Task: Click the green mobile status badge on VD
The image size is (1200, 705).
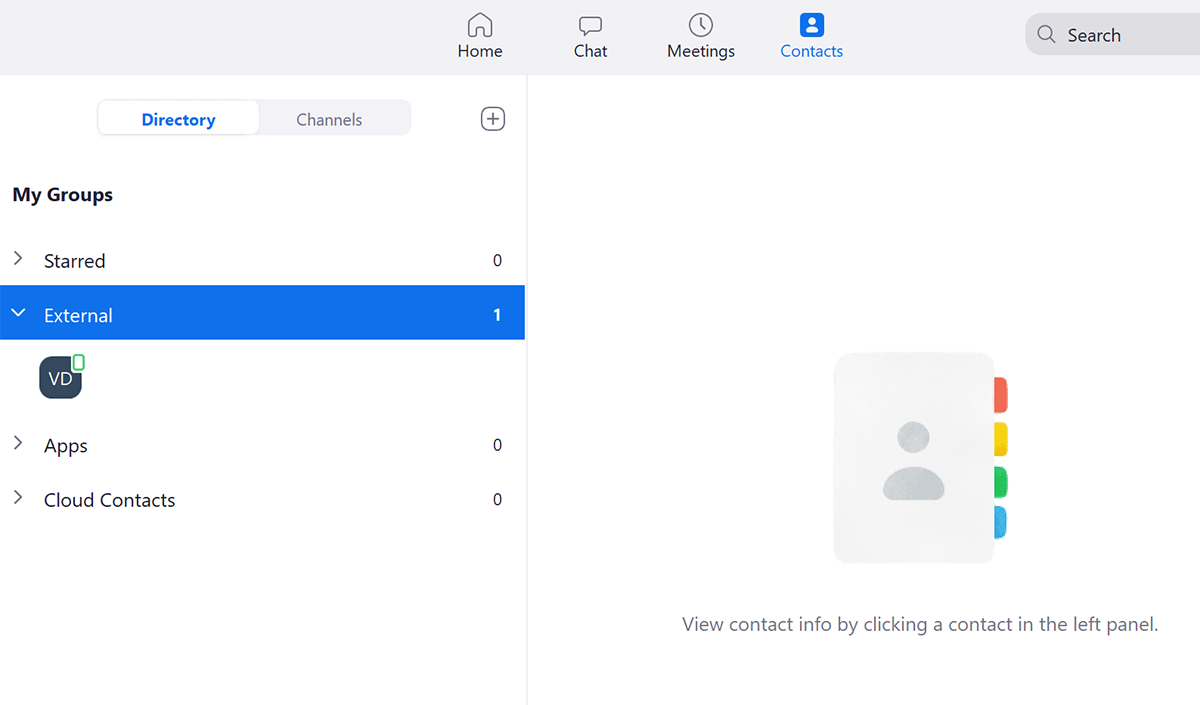Action: pos(78,362)
